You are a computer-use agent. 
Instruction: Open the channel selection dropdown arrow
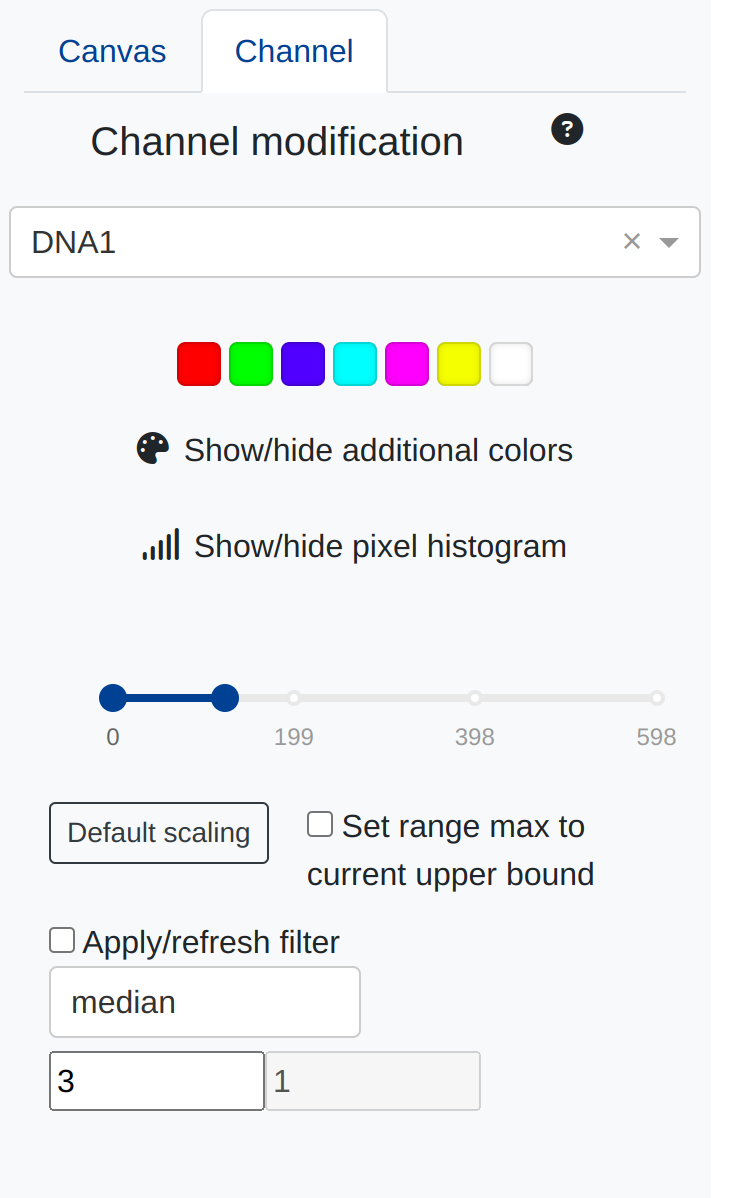pyautogui.click(x=669, y=242)
